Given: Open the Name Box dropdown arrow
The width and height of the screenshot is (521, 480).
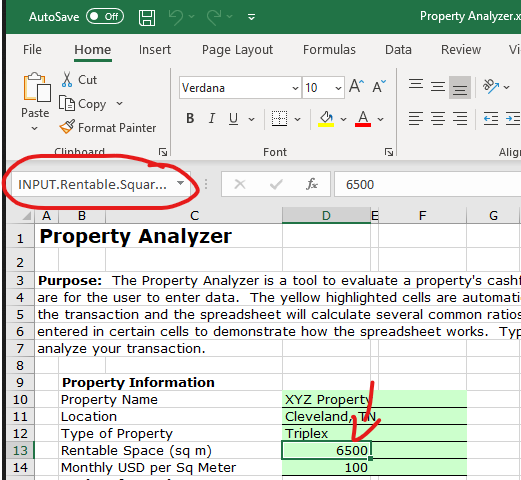Looking at the screenshot, I should pyautogui.click(x=180, y=183).
